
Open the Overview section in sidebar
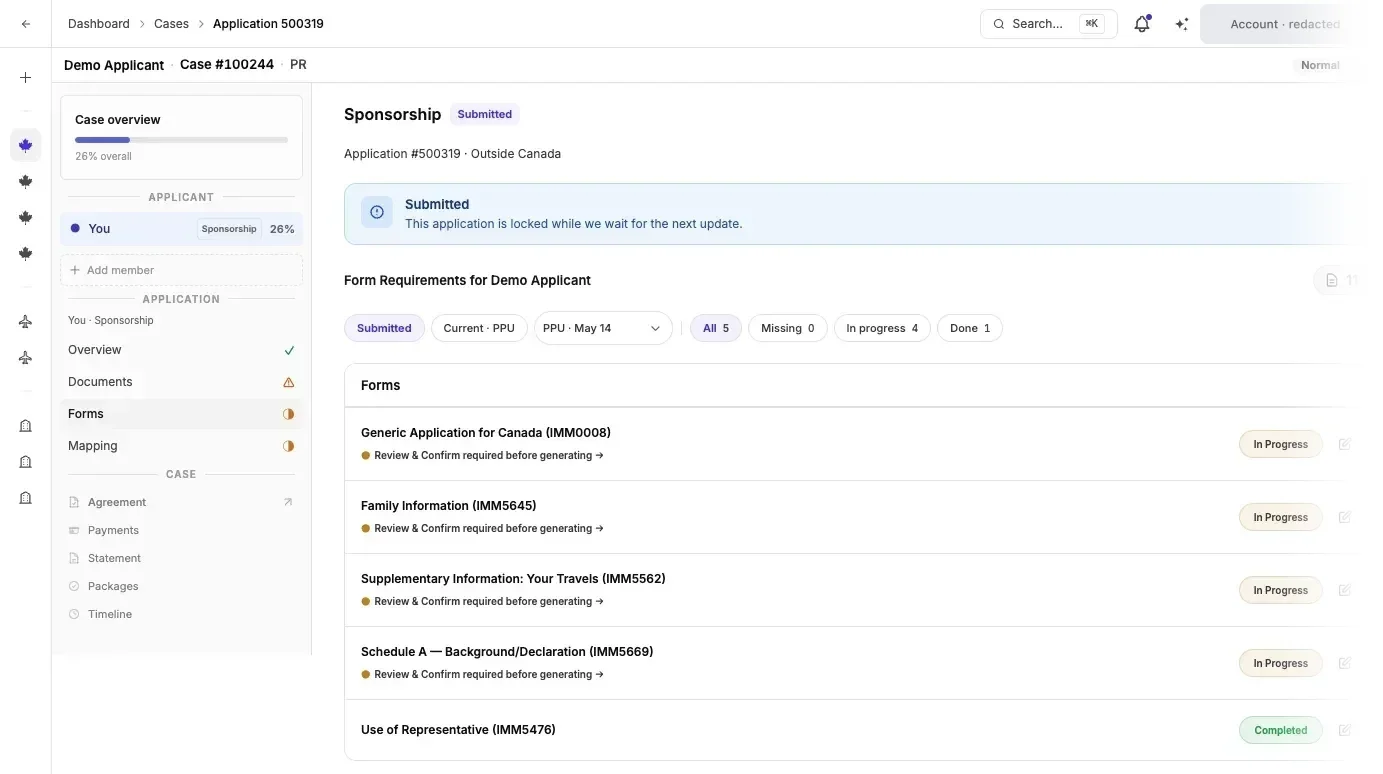point(181,350)
